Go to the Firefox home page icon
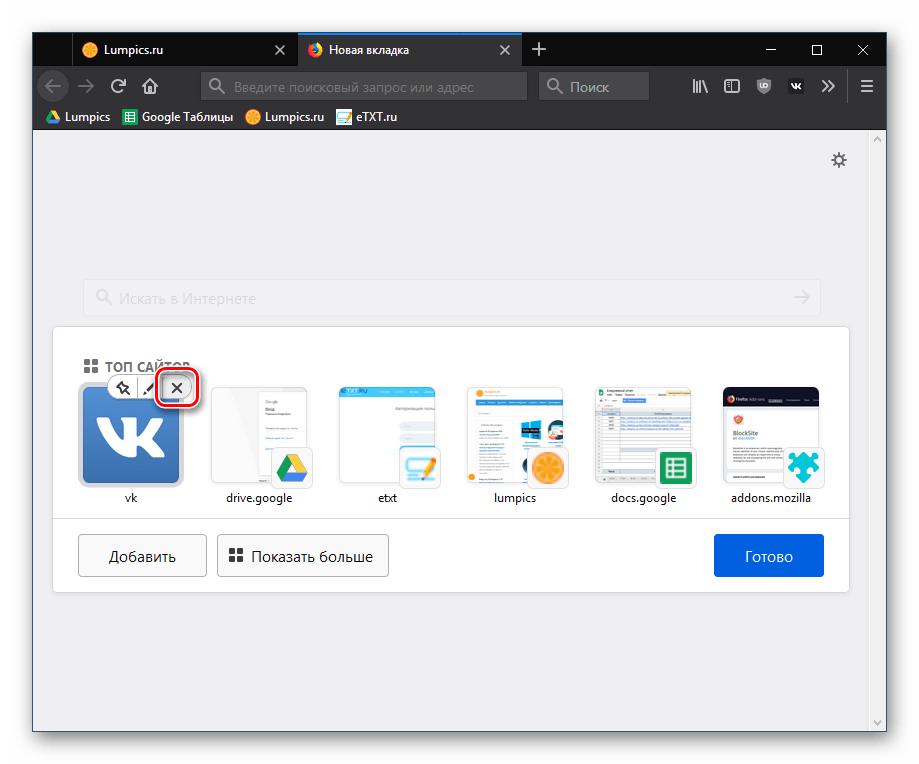The image size is (919, 764). pos(150,86)
